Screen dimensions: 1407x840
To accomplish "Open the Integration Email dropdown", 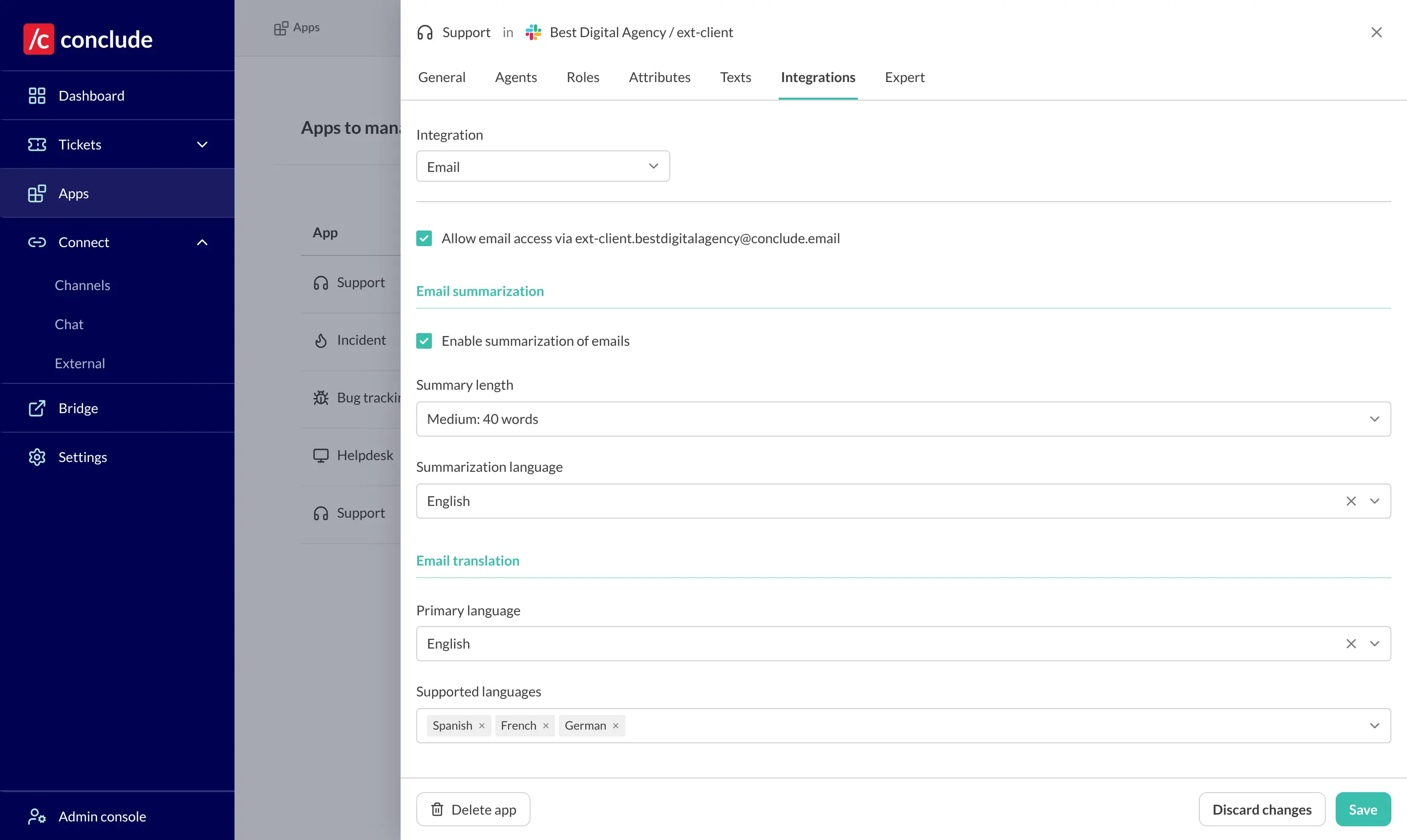I will pyautogui.click(x=543, y=167).
